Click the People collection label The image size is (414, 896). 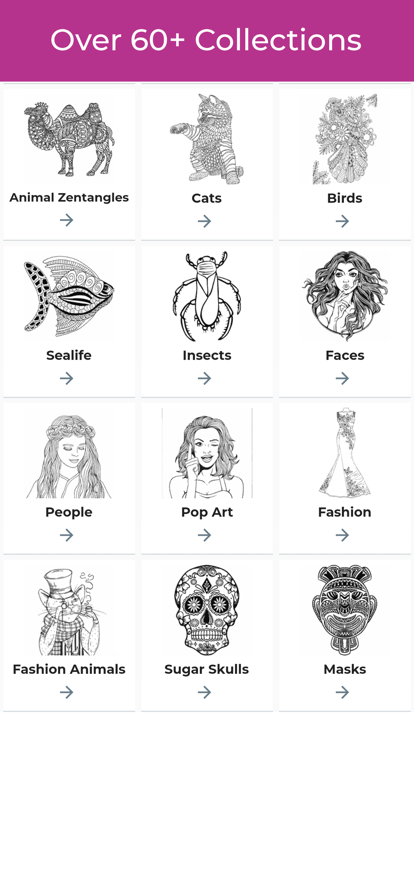(69, 512)
